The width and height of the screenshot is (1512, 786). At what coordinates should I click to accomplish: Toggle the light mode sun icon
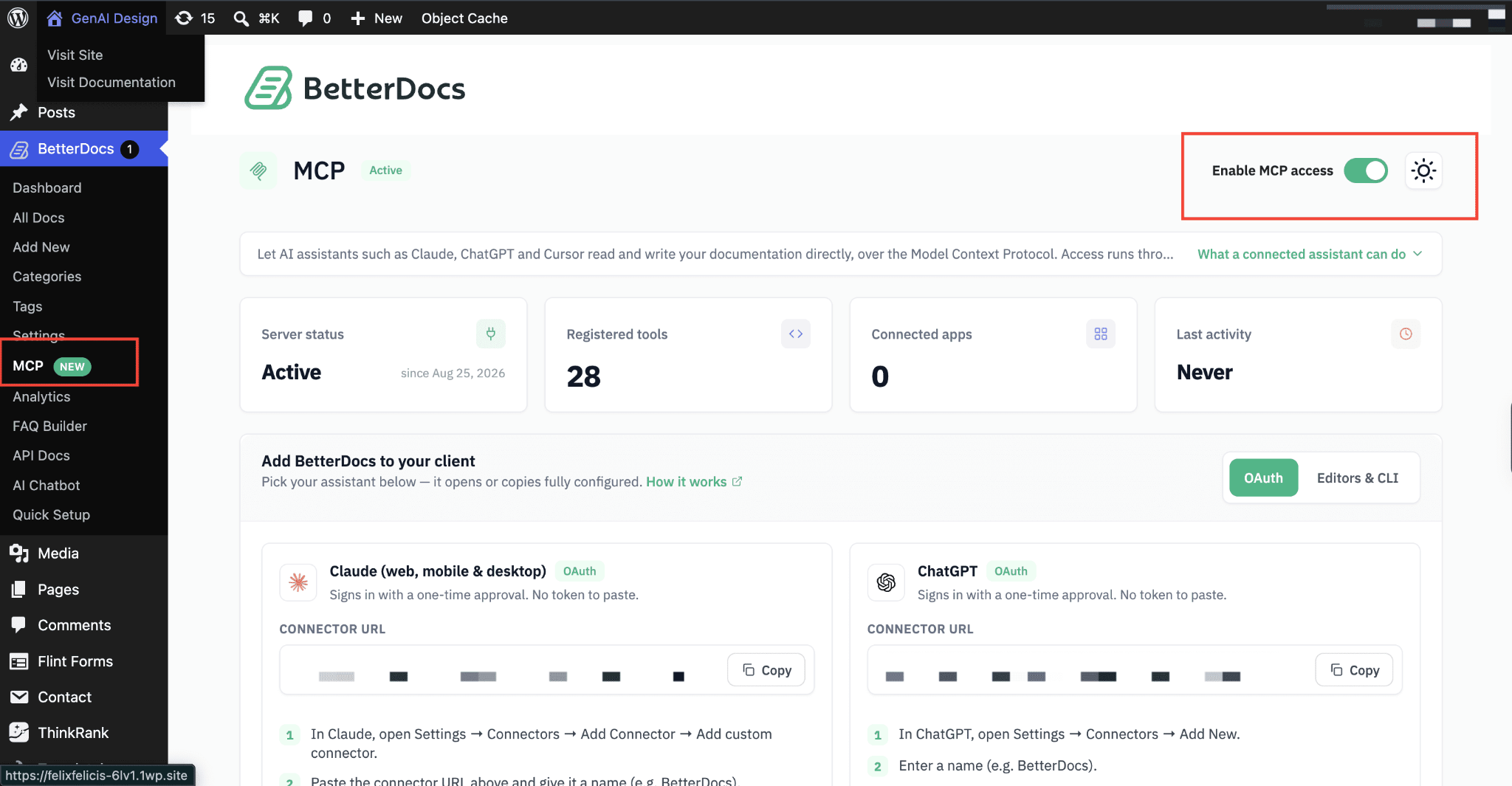(x=1423, y=170)
